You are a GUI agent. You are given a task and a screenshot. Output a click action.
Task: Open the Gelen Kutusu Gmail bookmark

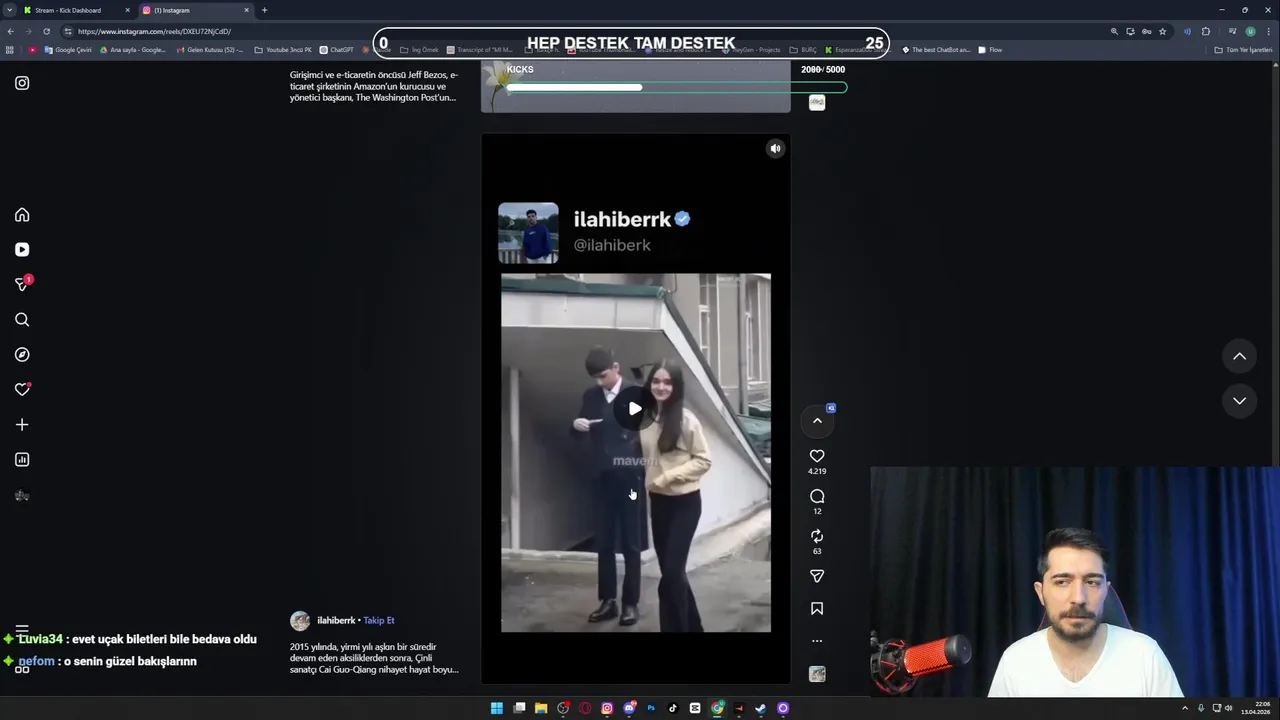point(210,50)
